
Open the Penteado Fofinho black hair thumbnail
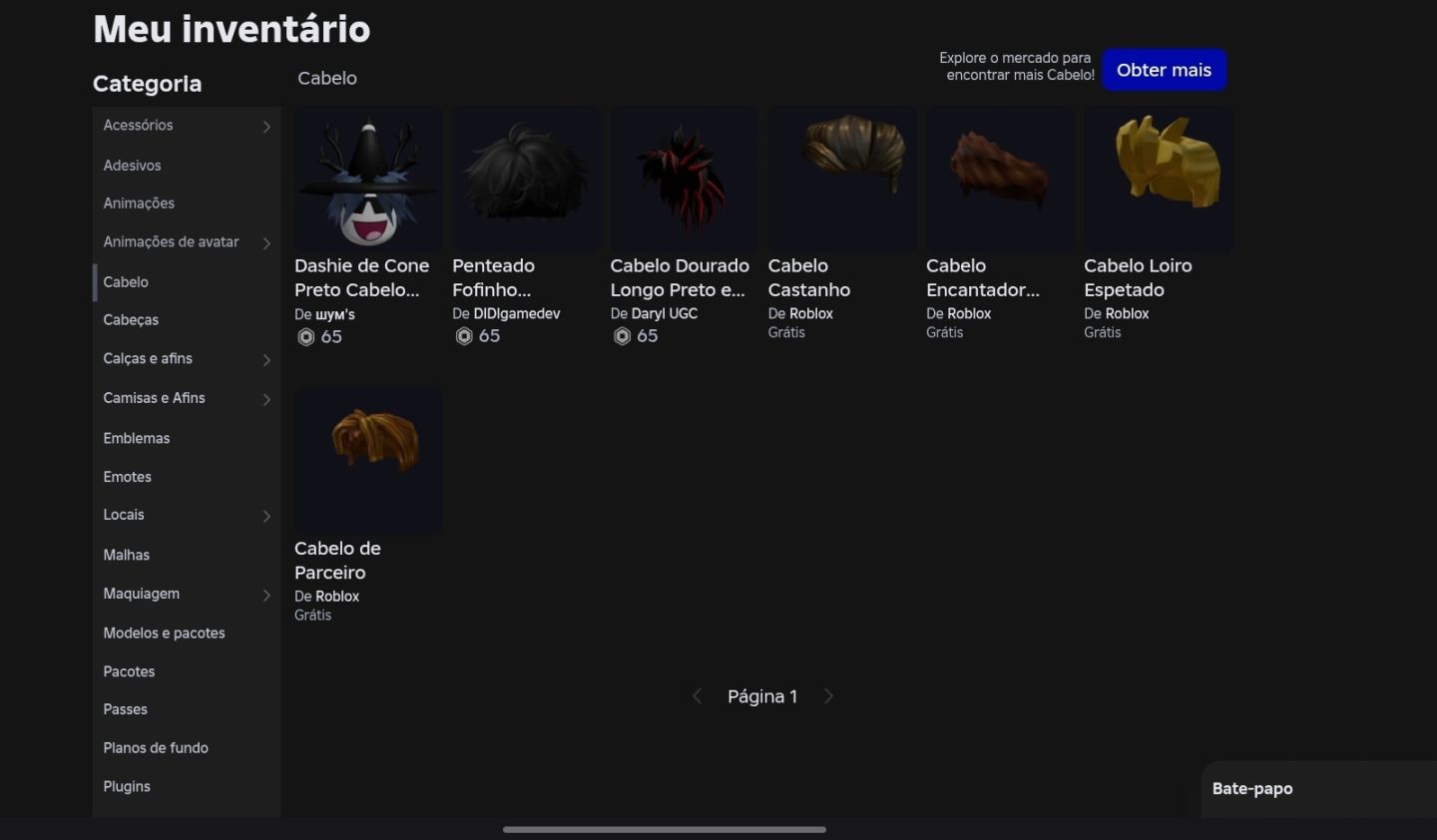point(526,179)
